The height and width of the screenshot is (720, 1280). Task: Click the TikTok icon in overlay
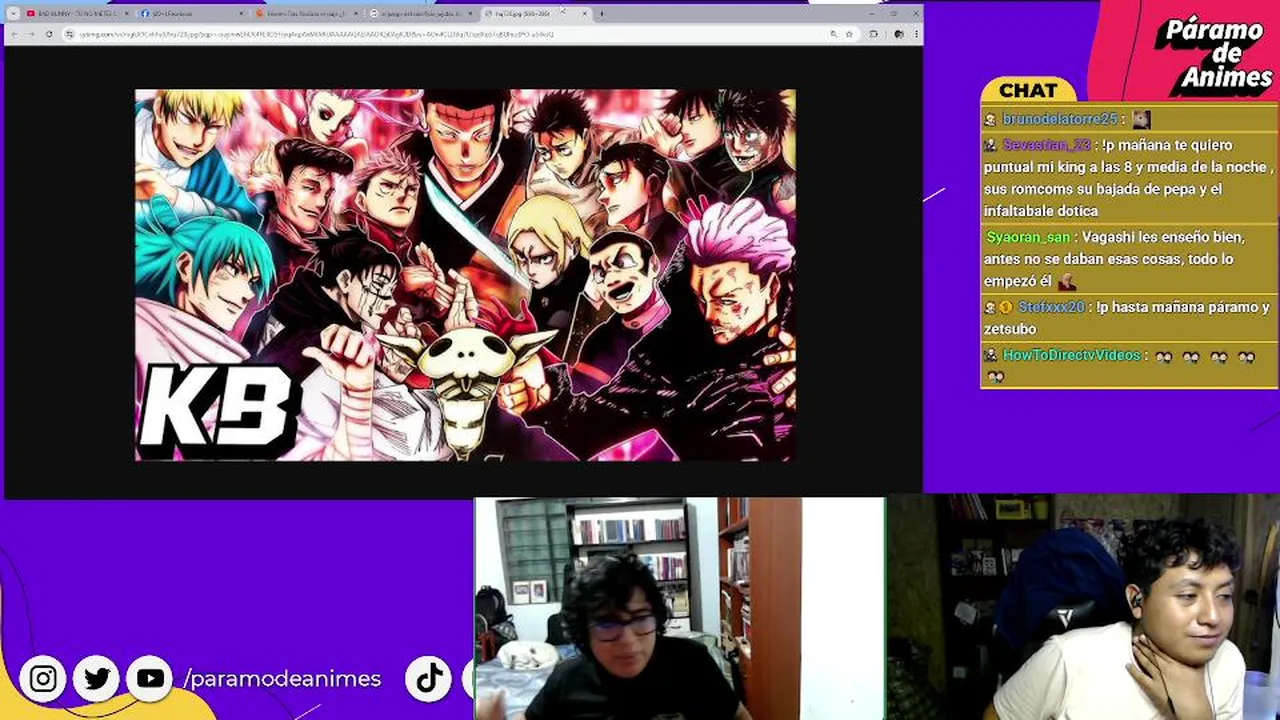(429, 679)
